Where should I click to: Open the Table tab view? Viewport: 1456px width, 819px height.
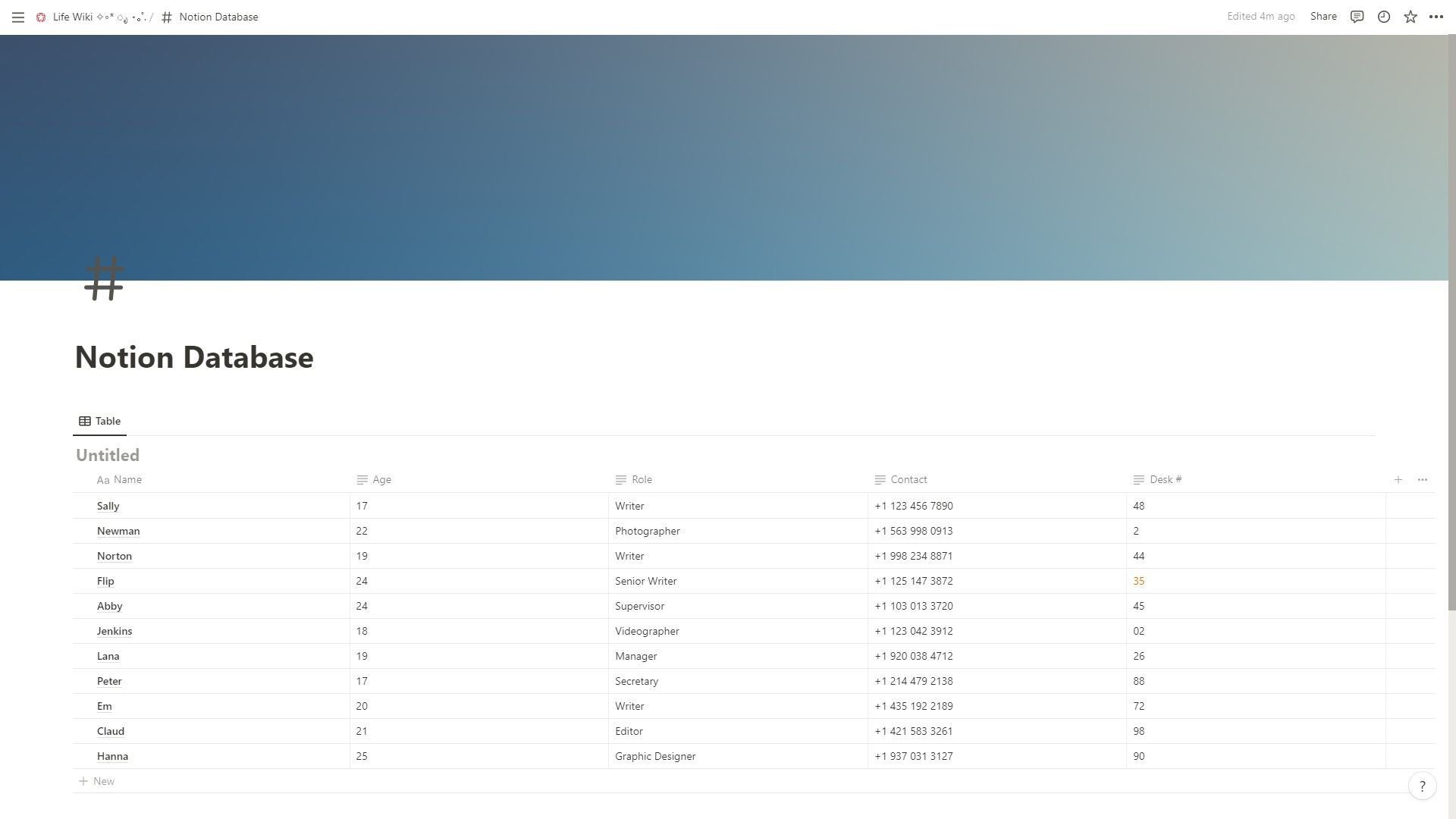[x=99, y=420]
